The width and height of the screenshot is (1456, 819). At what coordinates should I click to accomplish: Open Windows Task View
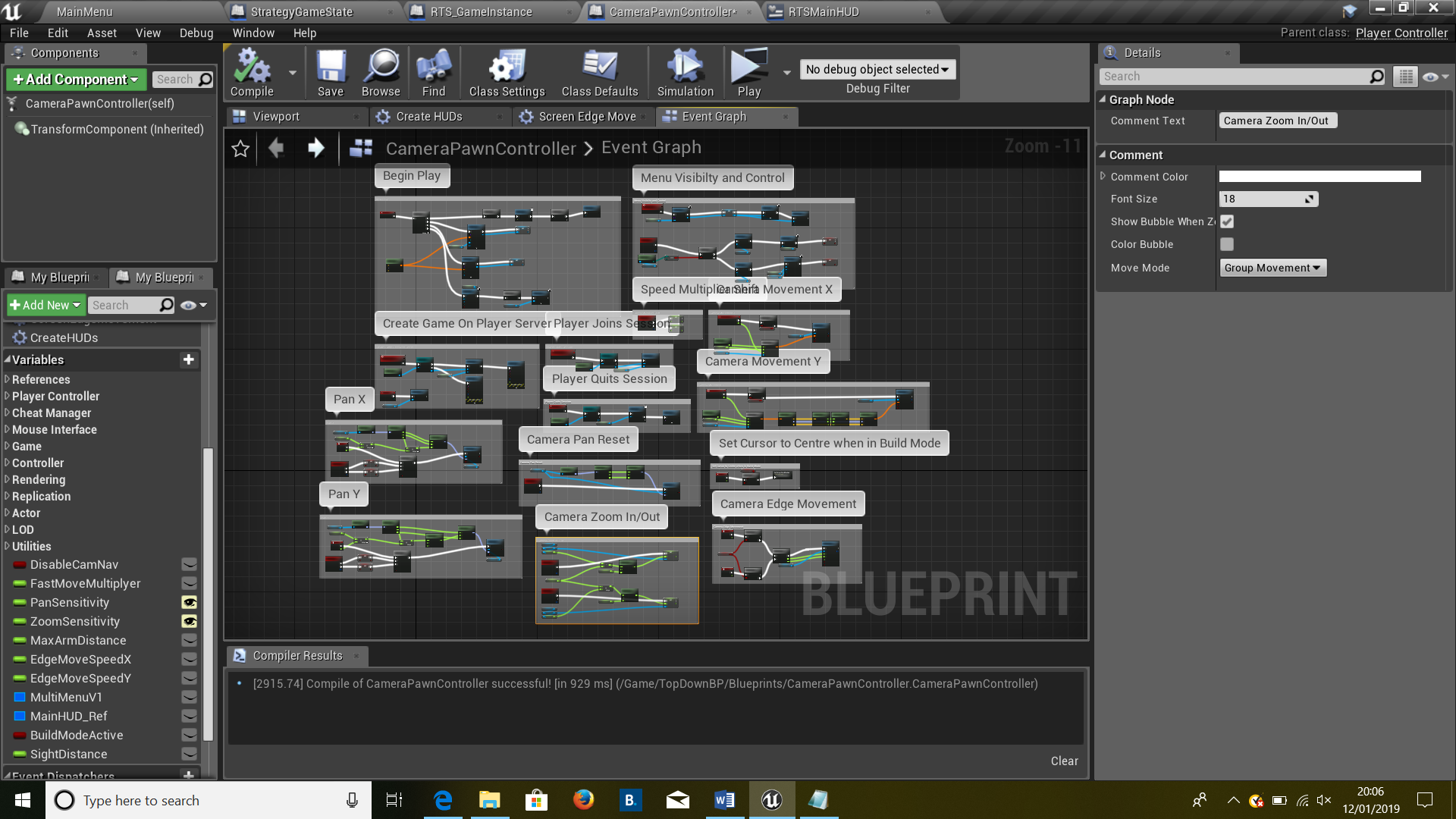coord(394,800)
